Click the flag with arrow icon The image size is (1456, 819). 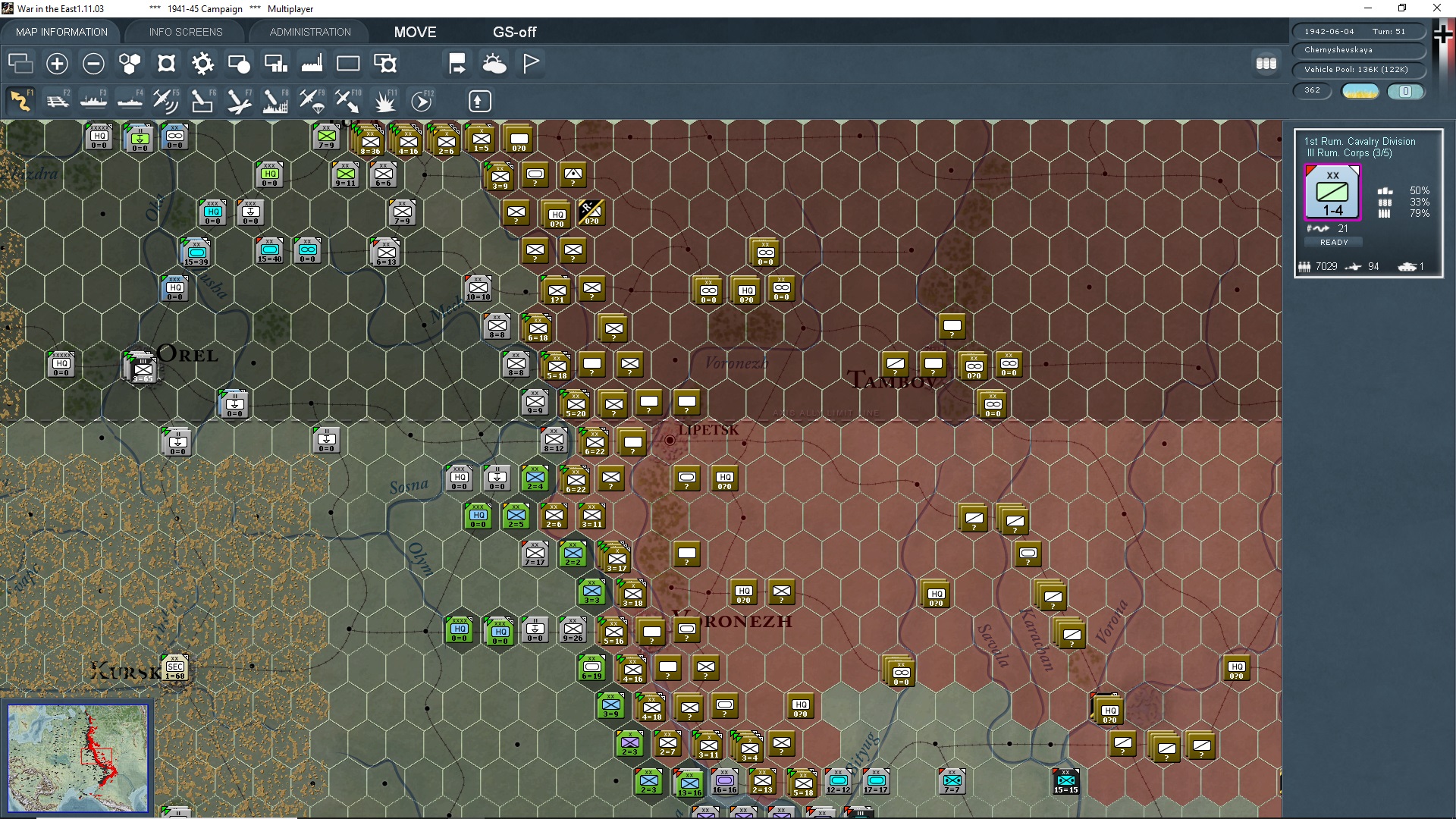[x=457, y=64]
